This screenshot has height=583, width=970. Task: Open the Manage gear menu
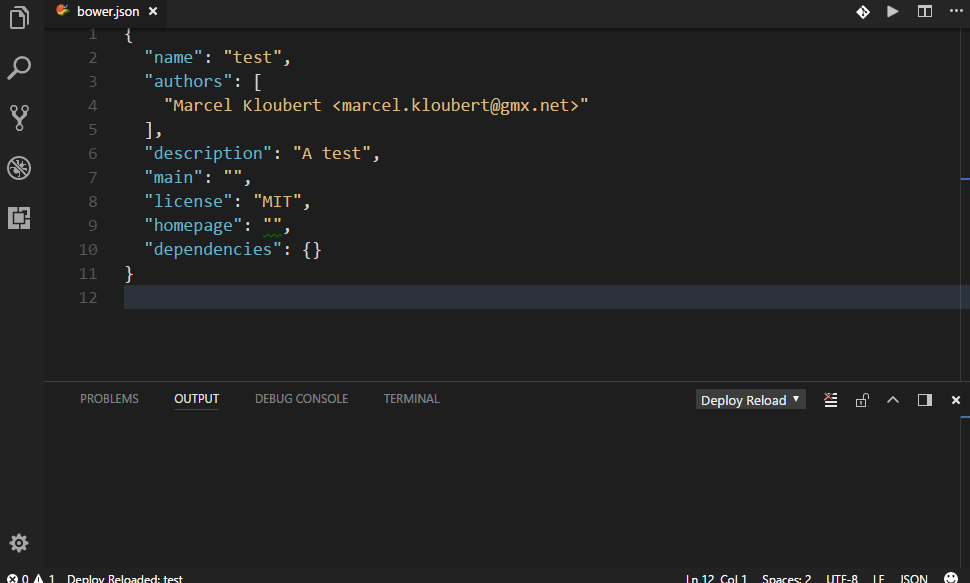(x=19, y=543)
